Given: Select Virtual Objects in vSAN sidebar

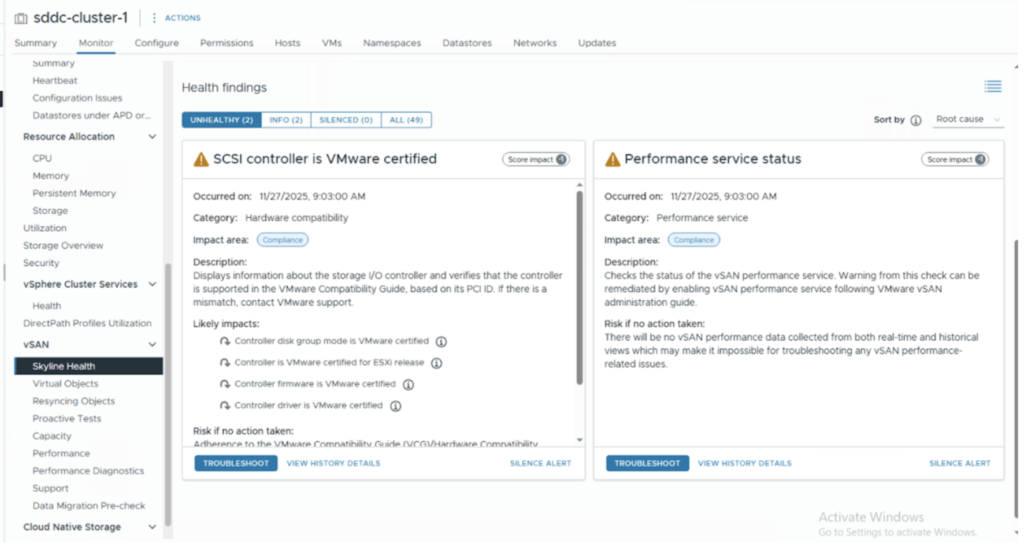Looking at the screenshot, I should 65,384.
